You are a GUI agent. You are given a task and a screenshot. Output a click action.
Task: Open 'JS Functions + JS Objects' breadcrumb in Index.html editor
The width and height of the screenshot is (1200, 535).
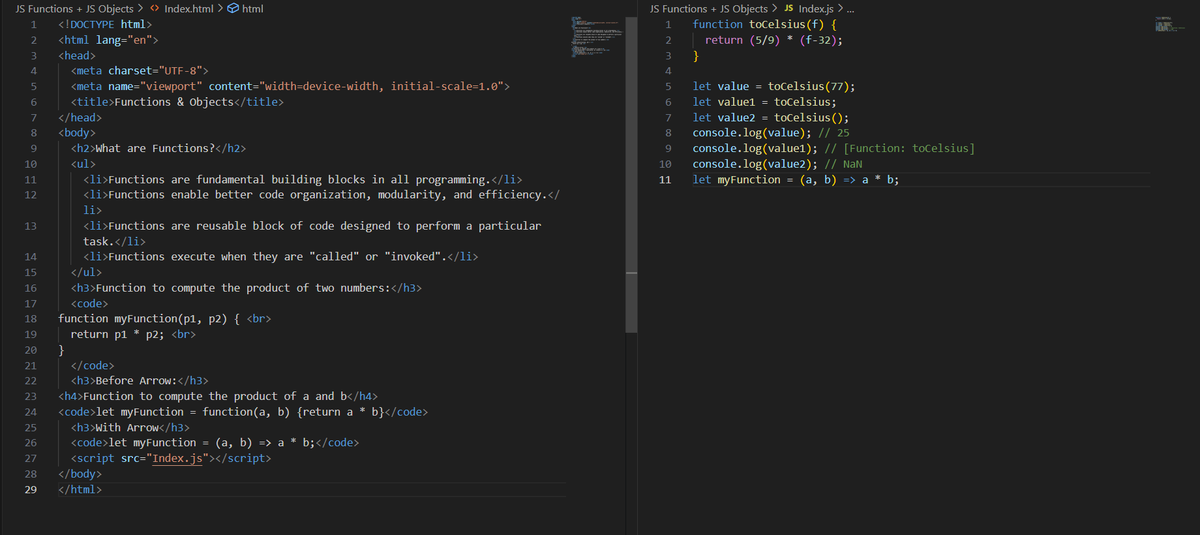click(74, 8)
